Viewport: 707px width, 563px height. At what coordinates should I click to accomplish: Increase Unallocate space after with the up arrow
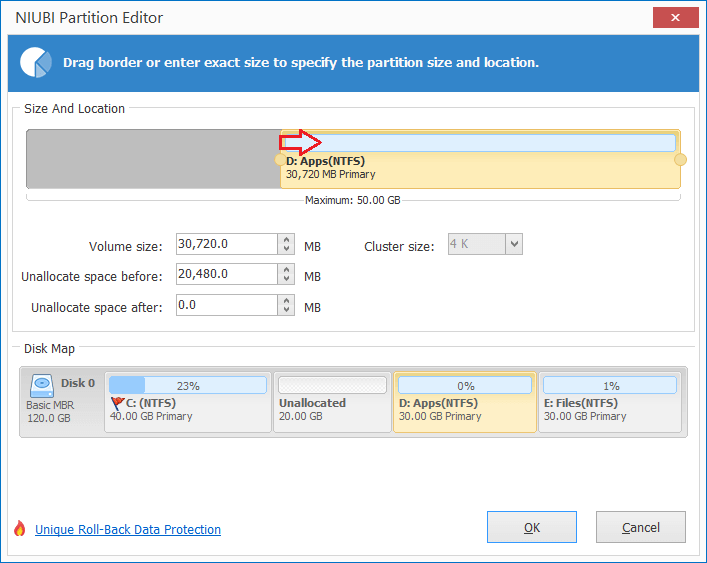point(286,300)
